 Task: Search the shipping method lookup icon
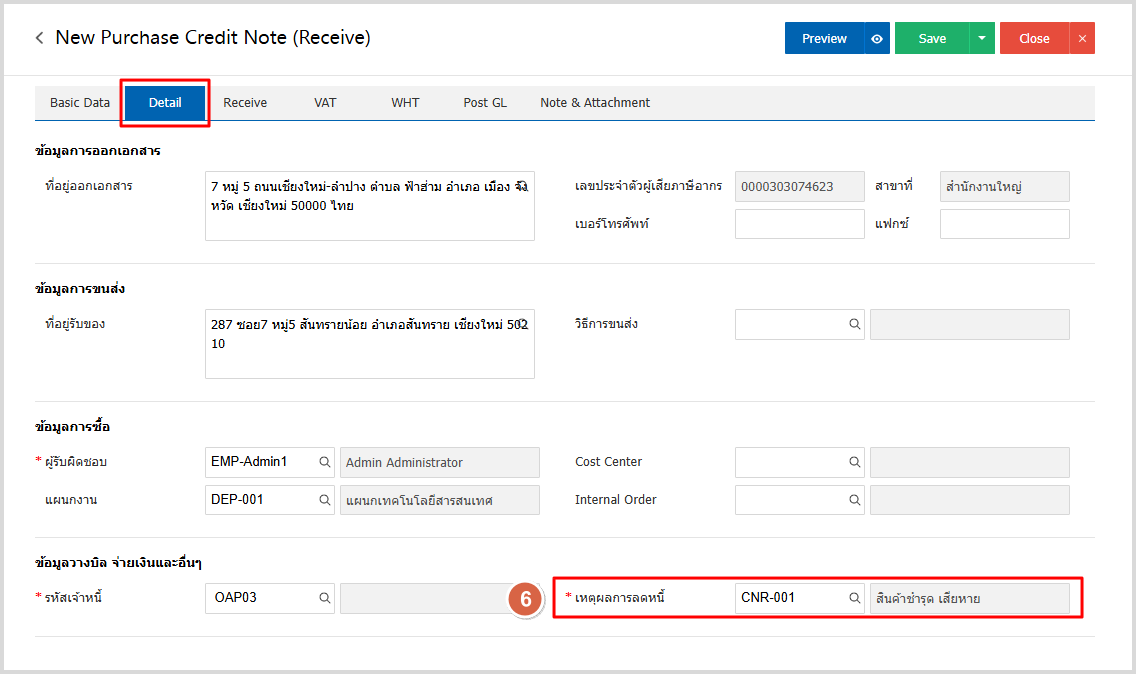click(854, 324)
